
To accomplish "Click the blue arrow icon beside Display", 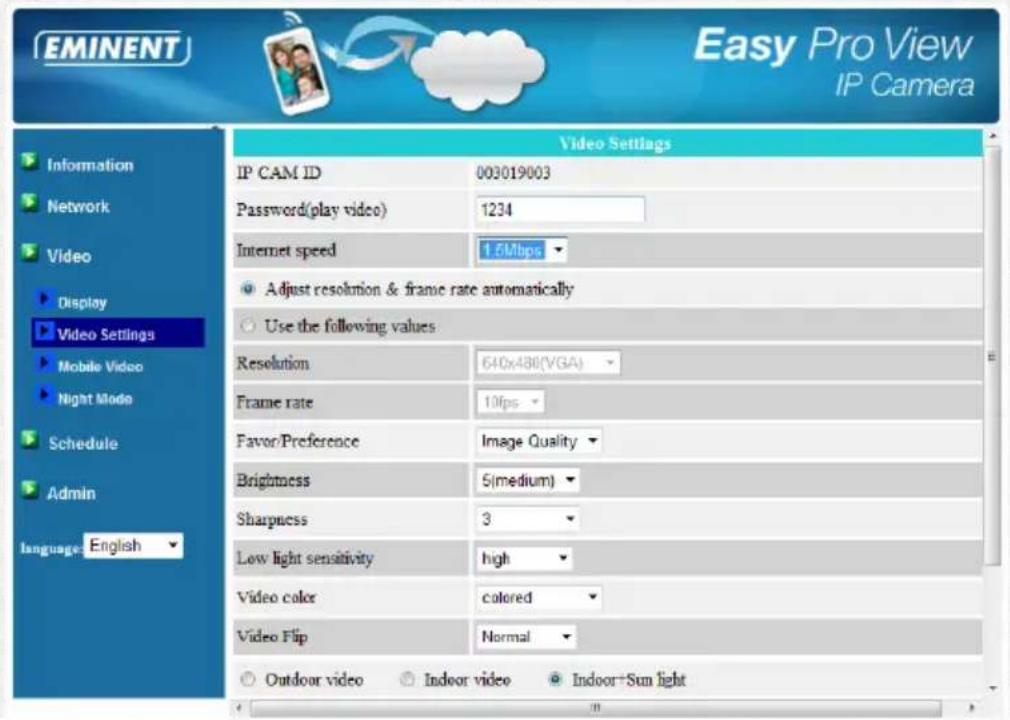I will pyautogui.click(x=44, y=299).
